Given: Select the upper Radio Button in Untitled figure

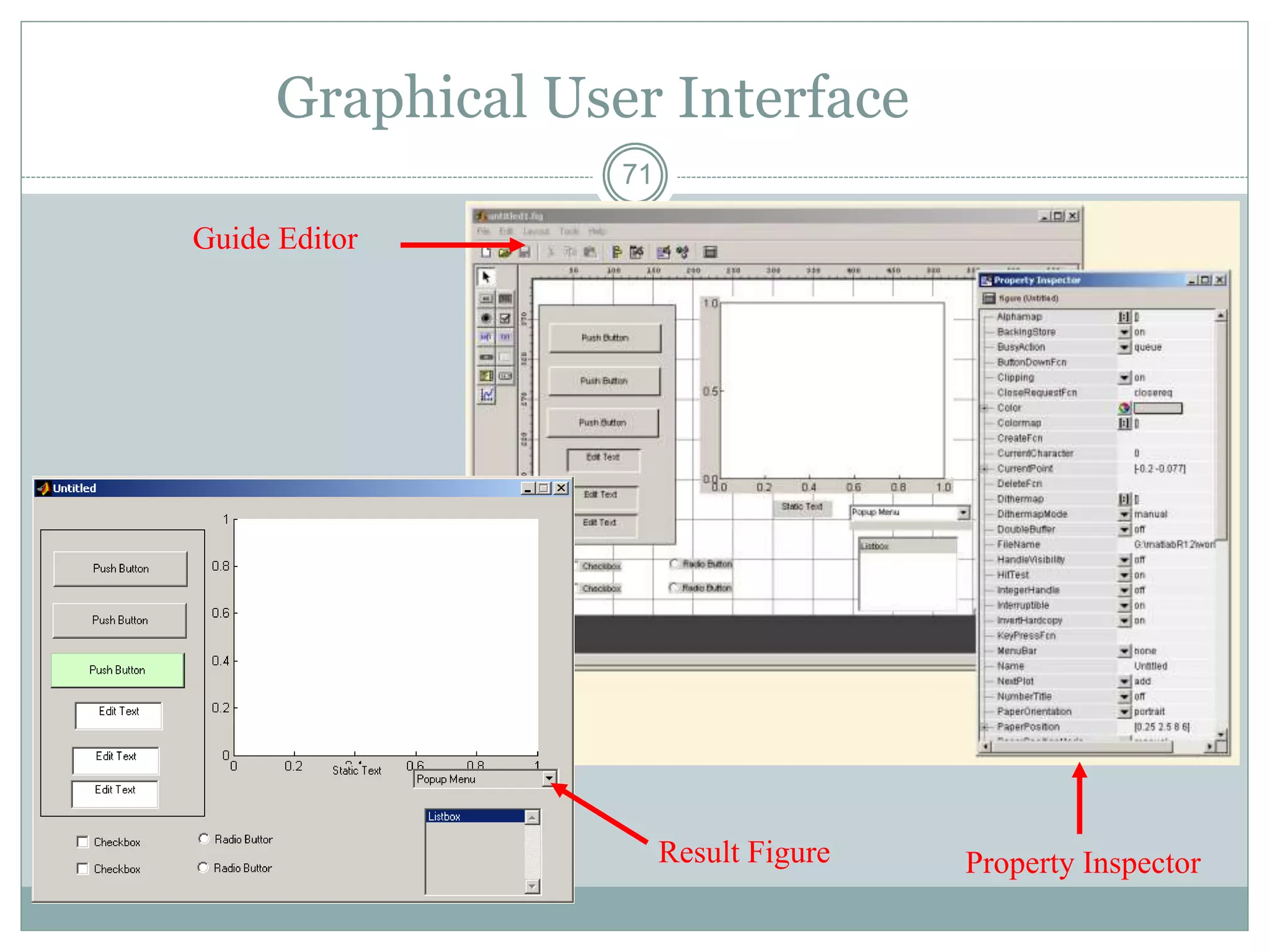Looking at the screenshot, I should point(203,839).
